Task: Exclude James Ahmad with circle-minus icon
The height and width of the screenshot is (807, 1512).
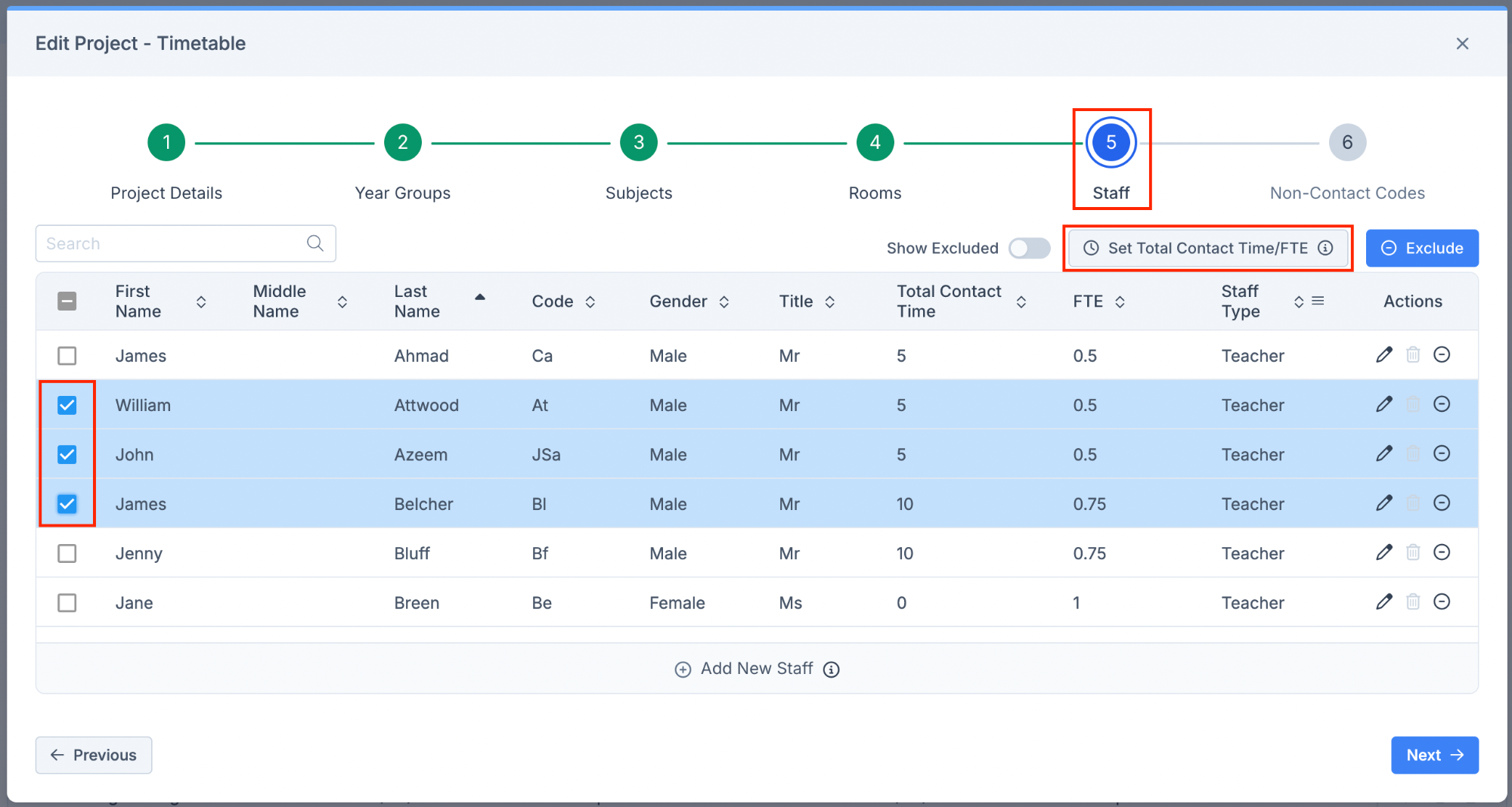Action: pos(1442,354)
